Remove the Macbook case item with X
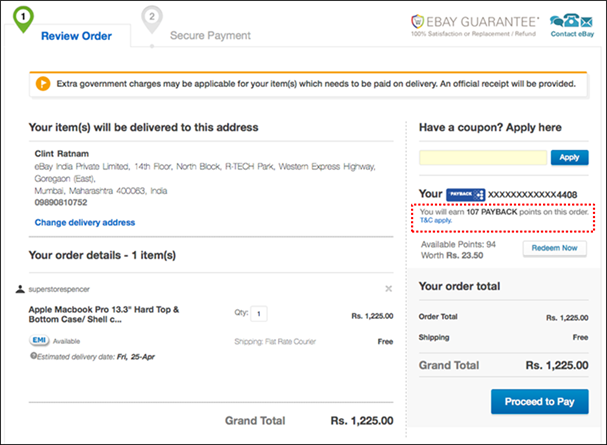 [389, 289]
